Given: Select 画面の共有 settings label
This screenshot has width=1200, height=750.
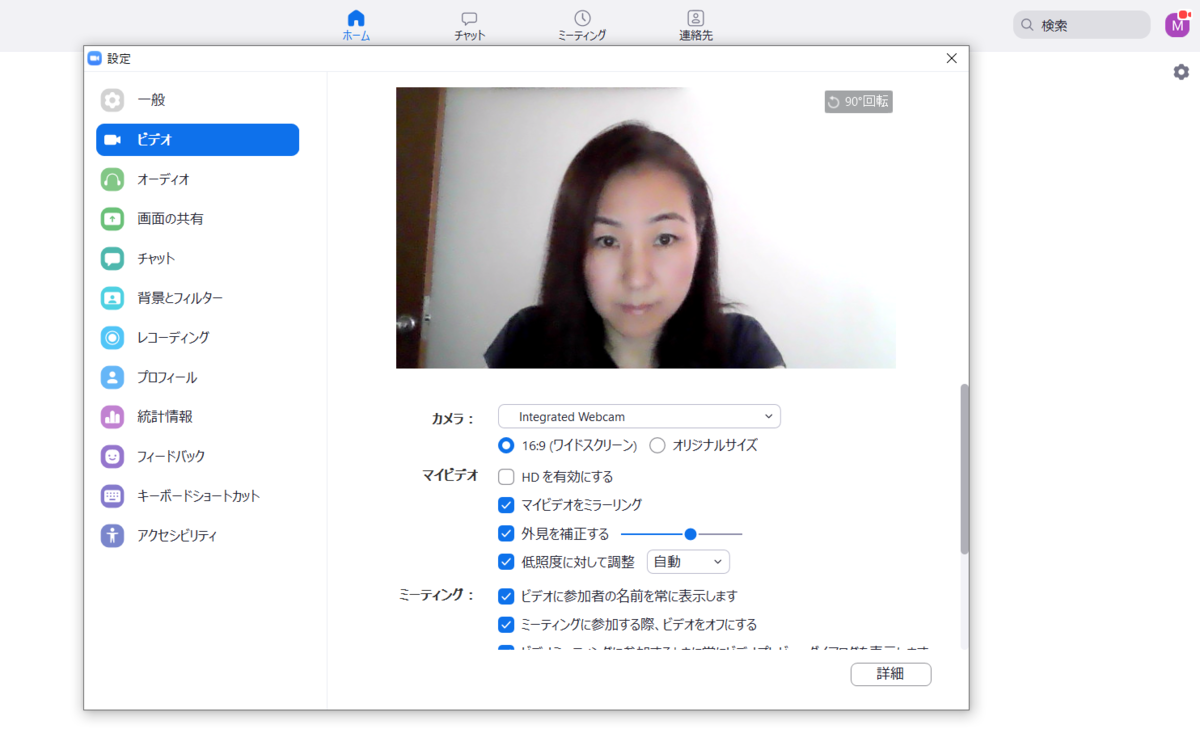Looking at the screenshot, I should pos(170,219).
